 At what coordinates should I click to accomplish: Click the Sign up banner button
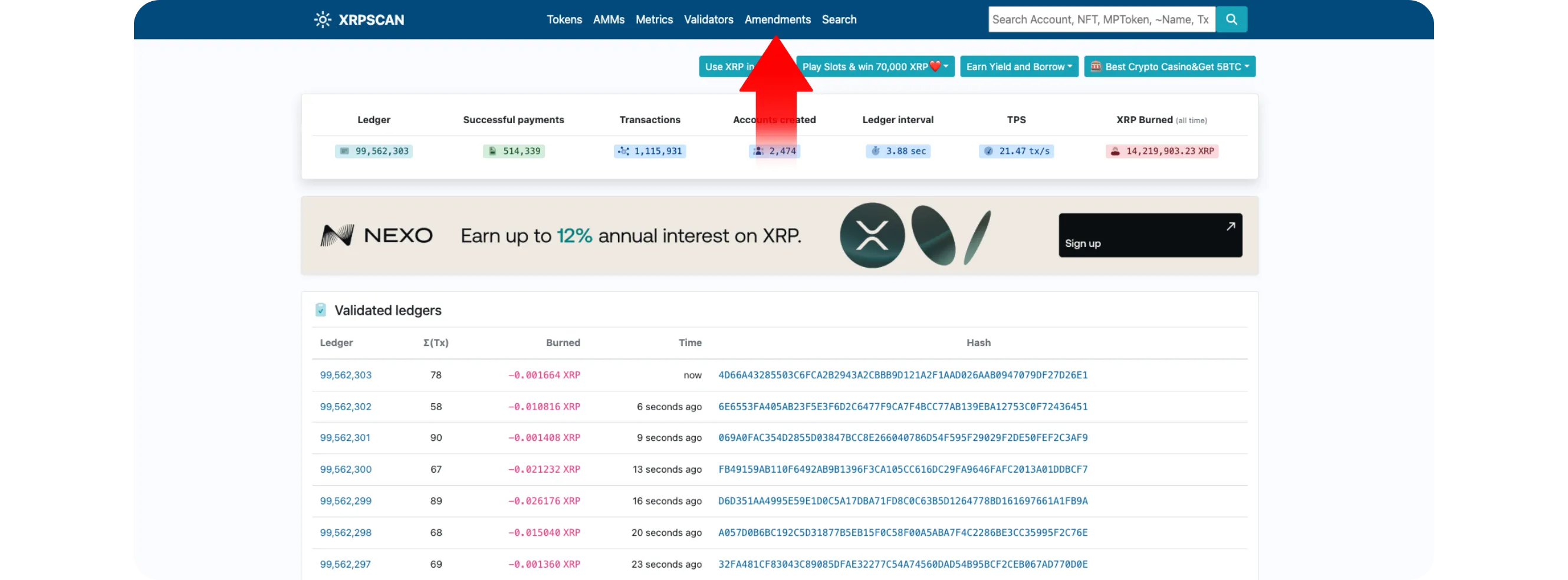1150,236
